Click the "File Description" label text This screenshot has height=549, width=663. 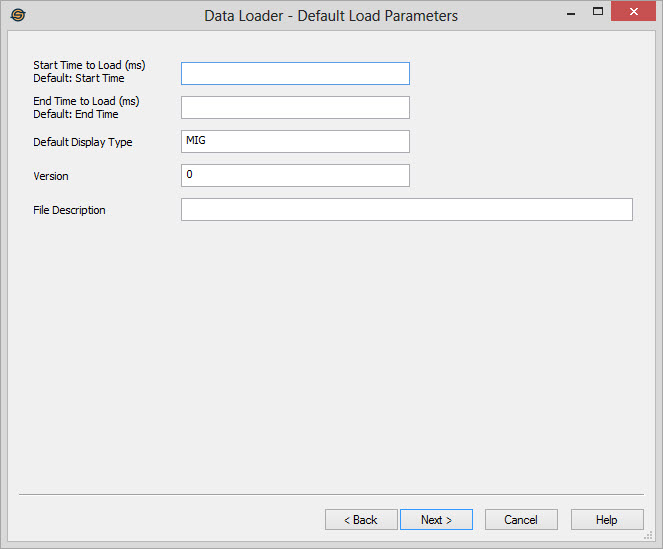[69, 210]
